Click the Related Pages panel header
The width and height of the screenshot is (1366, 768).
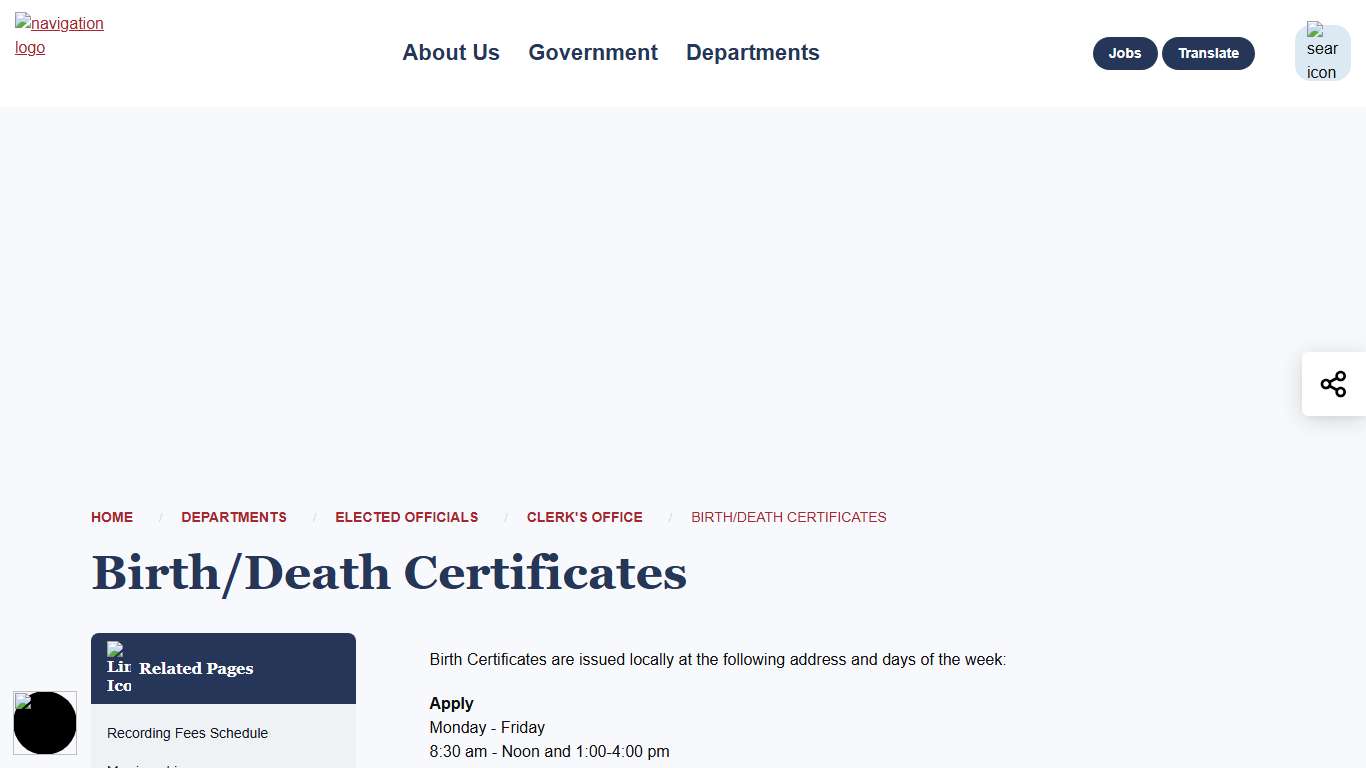coord(223,668)
